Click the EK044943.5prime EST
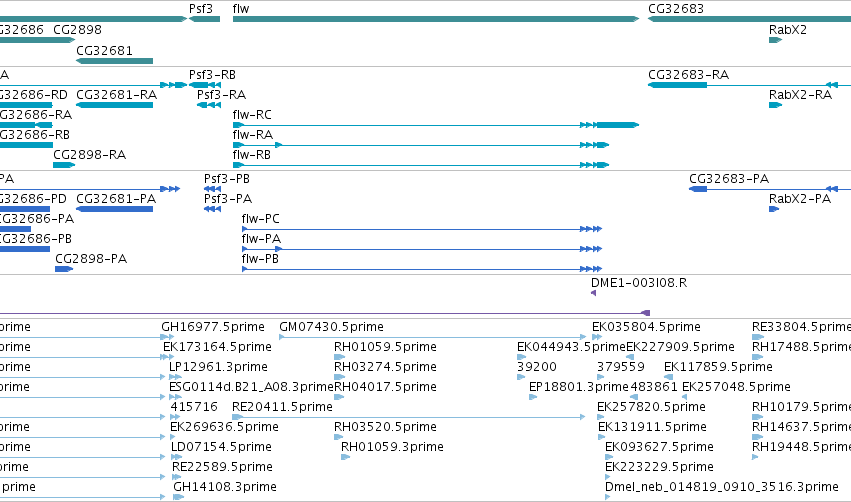This screenshot has width=851, height=502. point(571,347)
